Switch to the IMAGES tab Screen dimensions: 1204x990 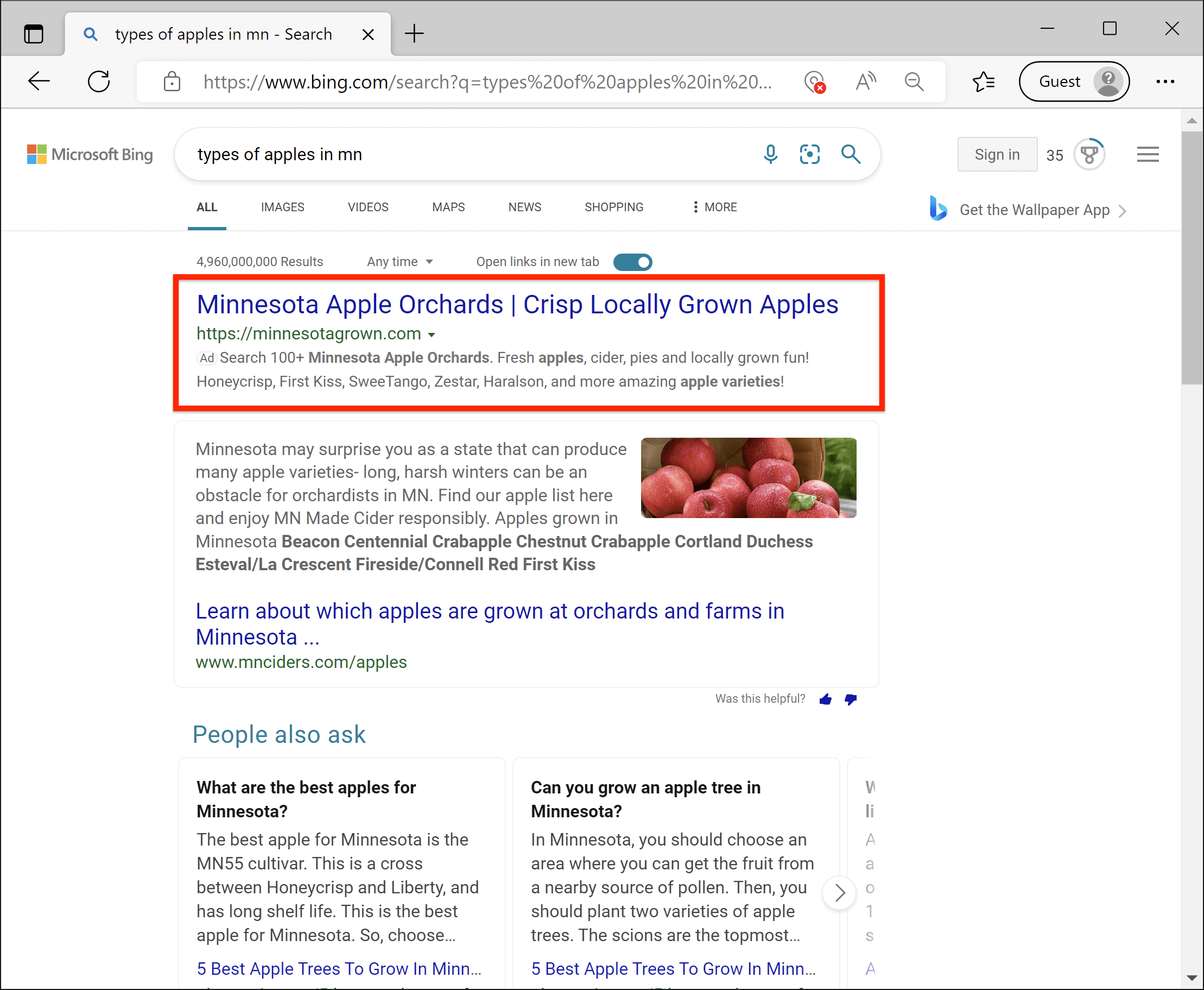pos(282,207)
